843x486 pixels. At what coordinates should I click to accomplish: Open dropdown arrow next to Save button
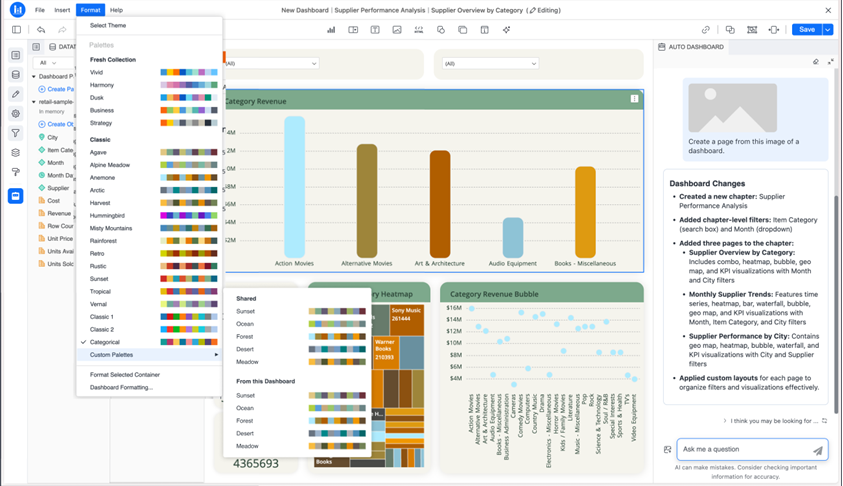point(828,30)
